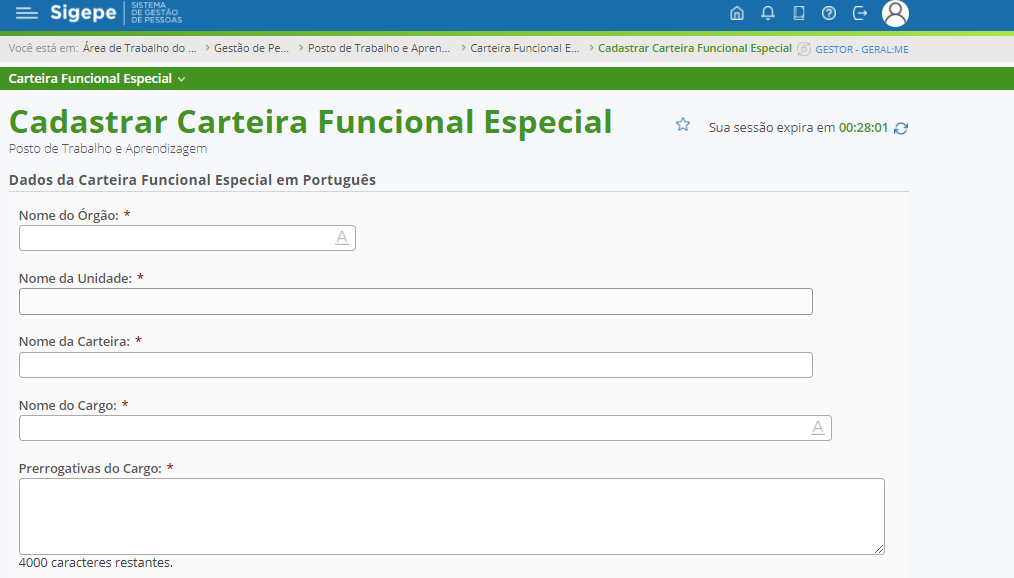Screen dimensions: 1014x578
Task: Favorite this page with the star icon
Action: 682,124
